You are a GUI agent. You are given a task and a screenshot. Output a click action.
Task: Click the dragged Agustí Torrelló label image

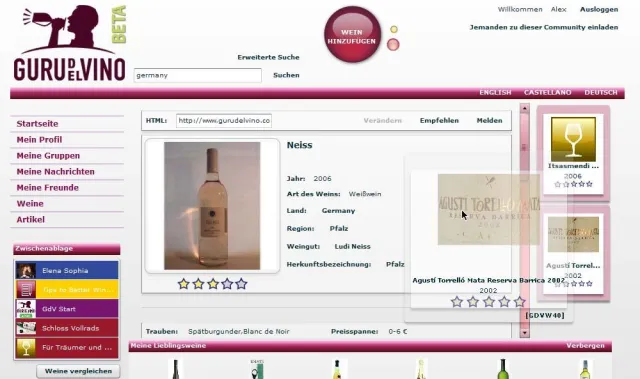point(489,209)
